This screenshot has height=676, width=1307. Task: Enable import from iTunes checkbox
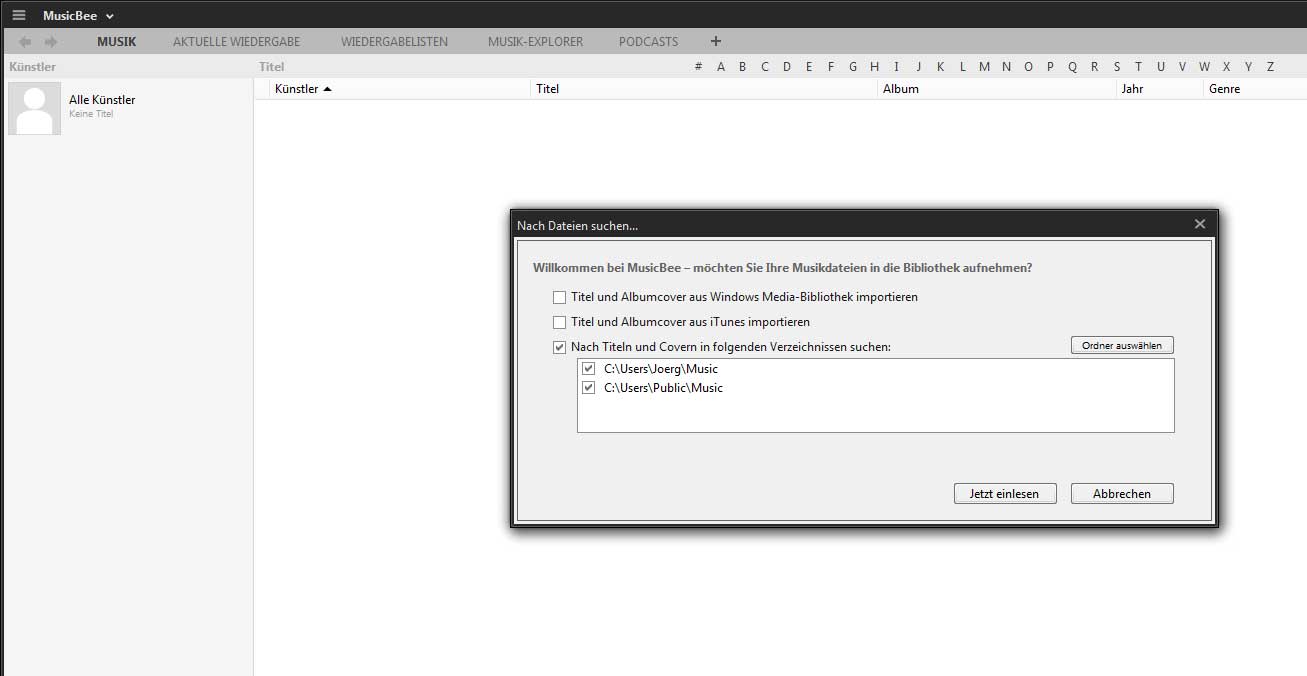click(560, 322)
